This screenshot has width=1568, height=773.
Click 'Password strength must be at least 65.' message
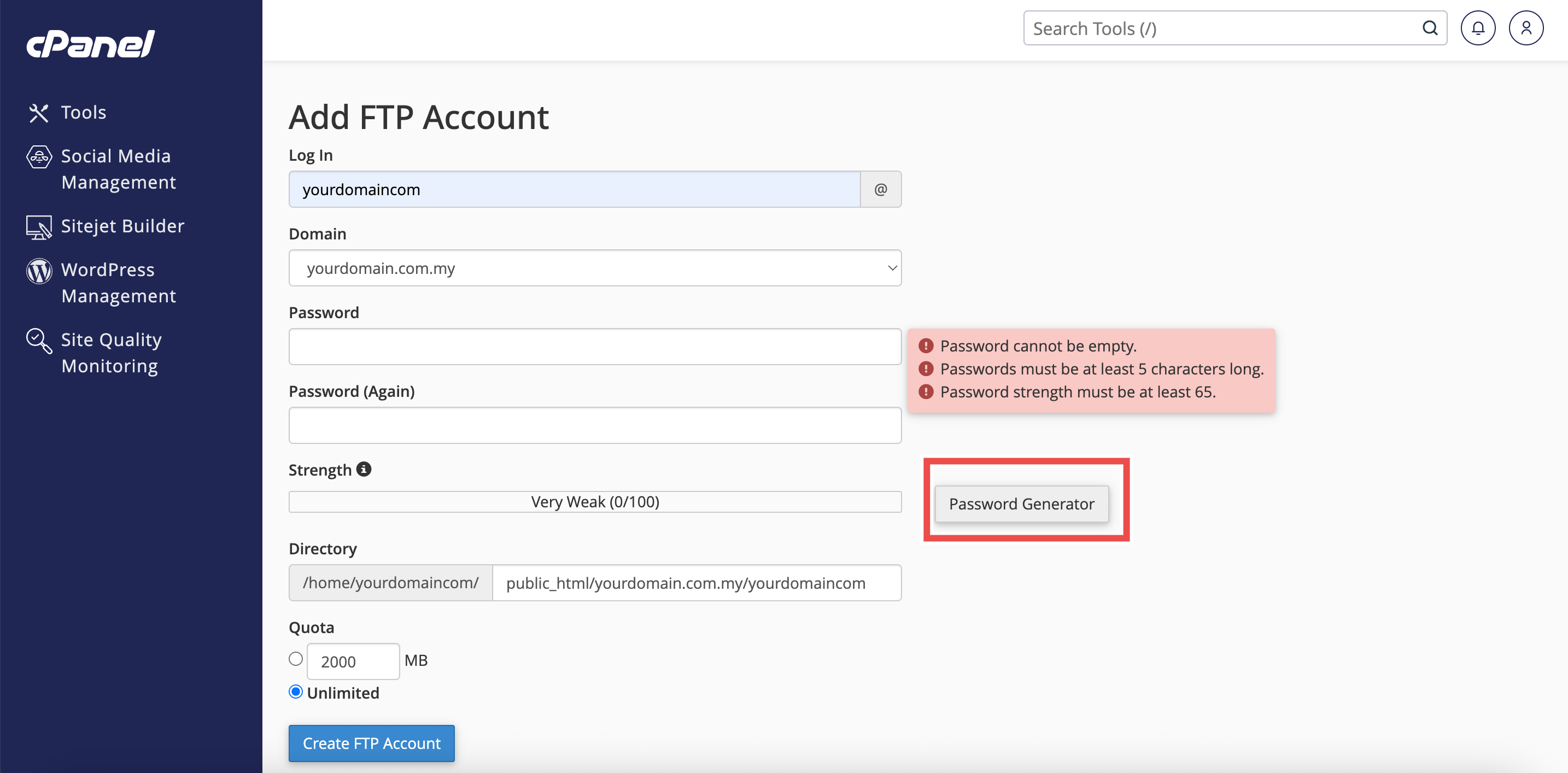(x=1078, y=392)
